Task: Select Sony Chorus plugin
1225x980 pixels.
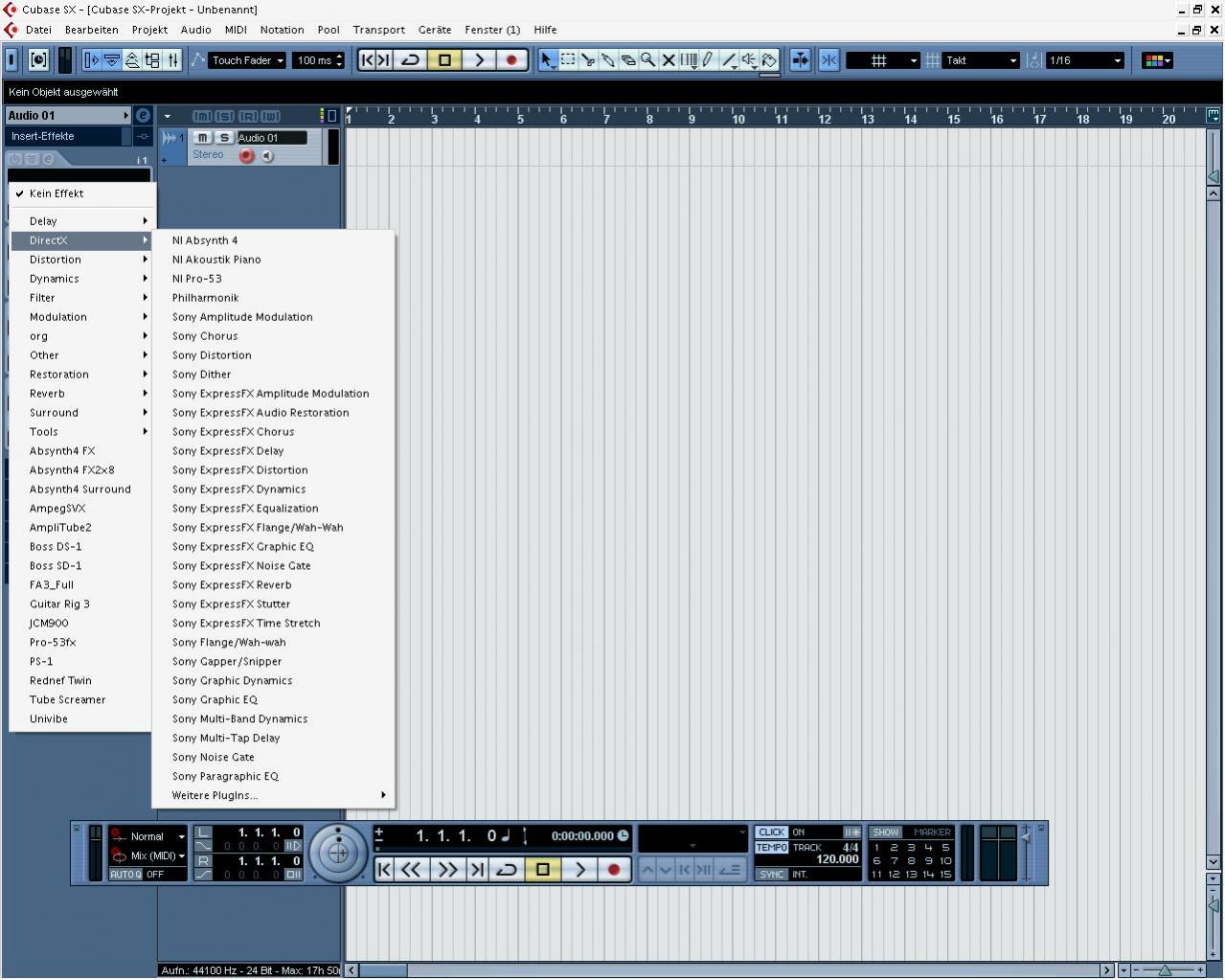Action: (x=273, y=336)
